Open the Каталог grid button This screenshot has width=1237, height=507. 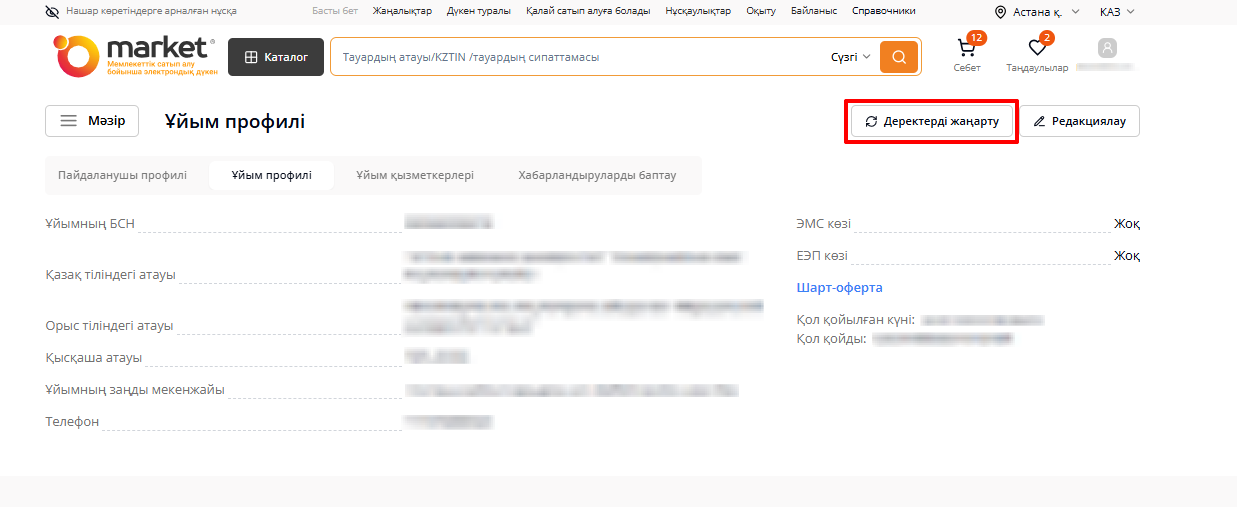pyautogui.click(x=276, y=57)
